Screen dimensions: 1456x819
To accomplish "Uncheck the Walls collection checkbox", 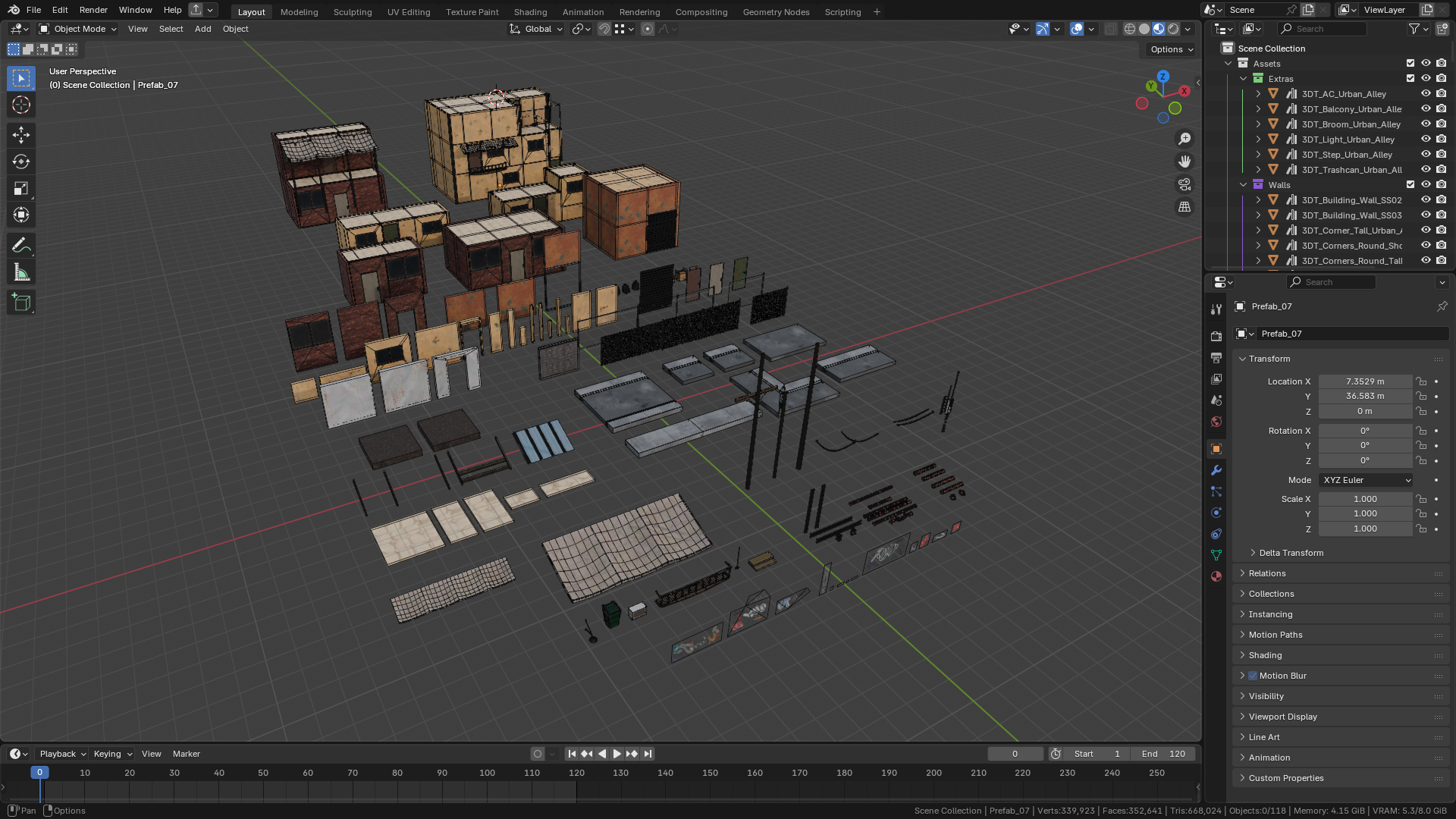I will 1410,185.
